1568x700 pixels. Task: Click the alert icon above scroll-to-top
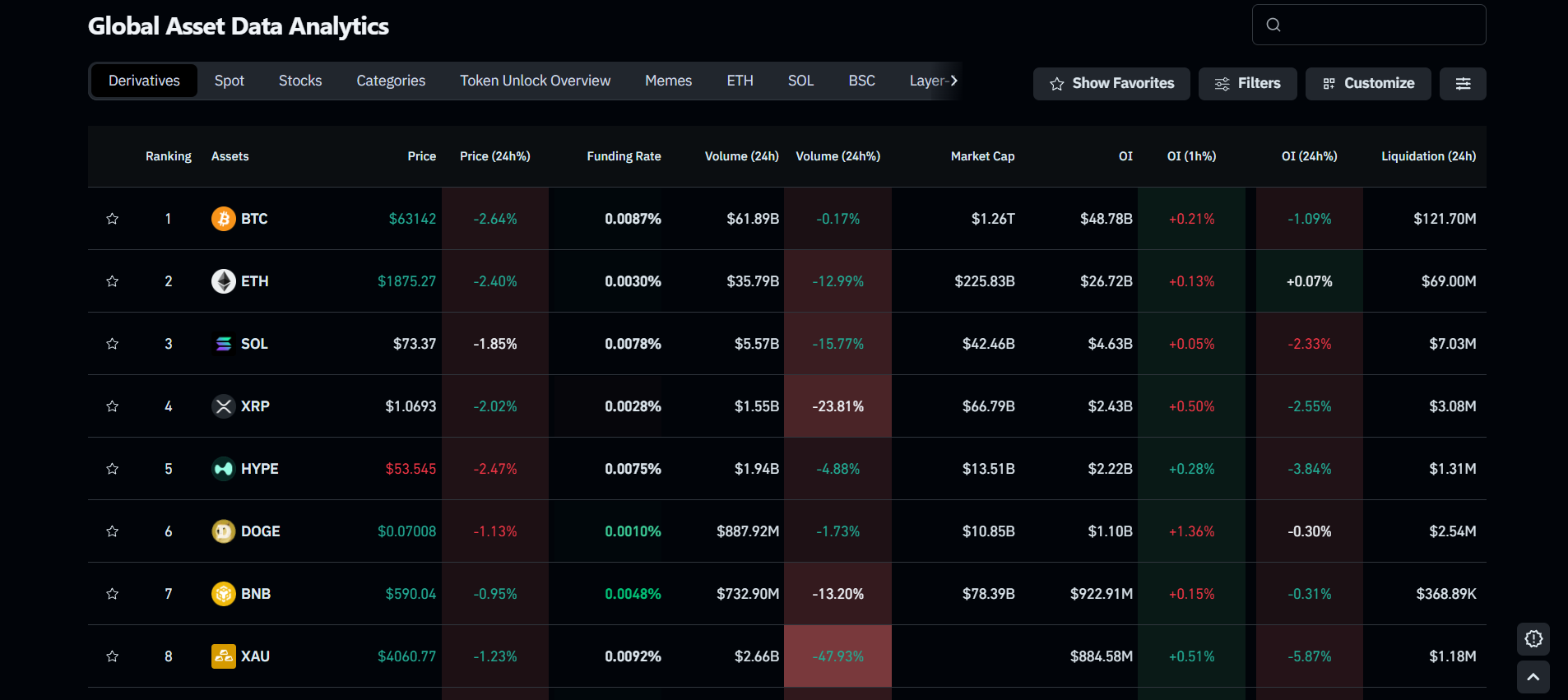point(1533,639)
